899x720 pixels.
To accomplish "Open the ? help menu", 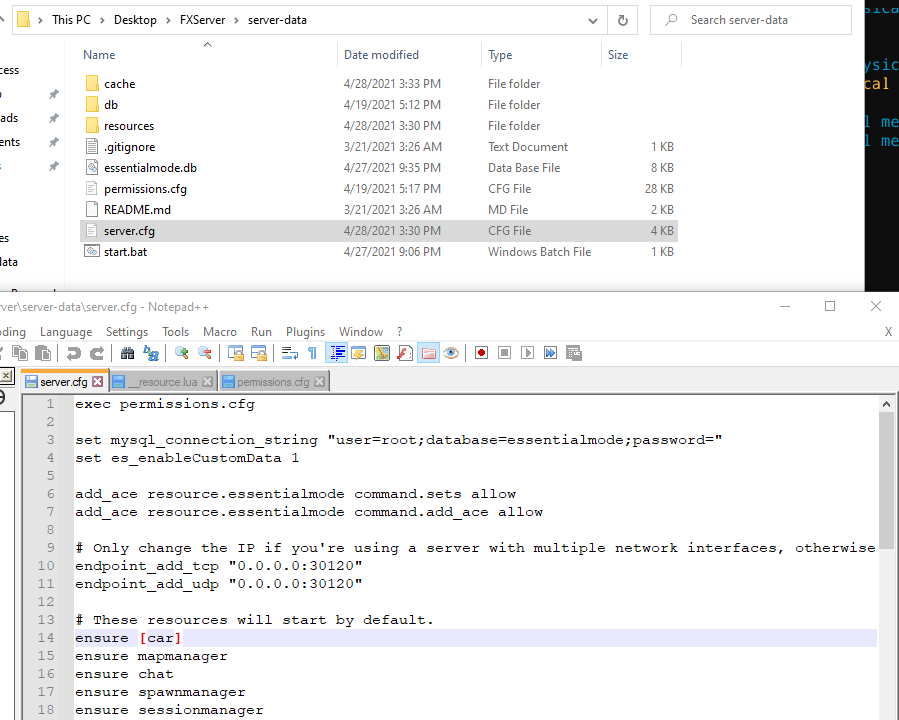I will [x=399, y=332].
